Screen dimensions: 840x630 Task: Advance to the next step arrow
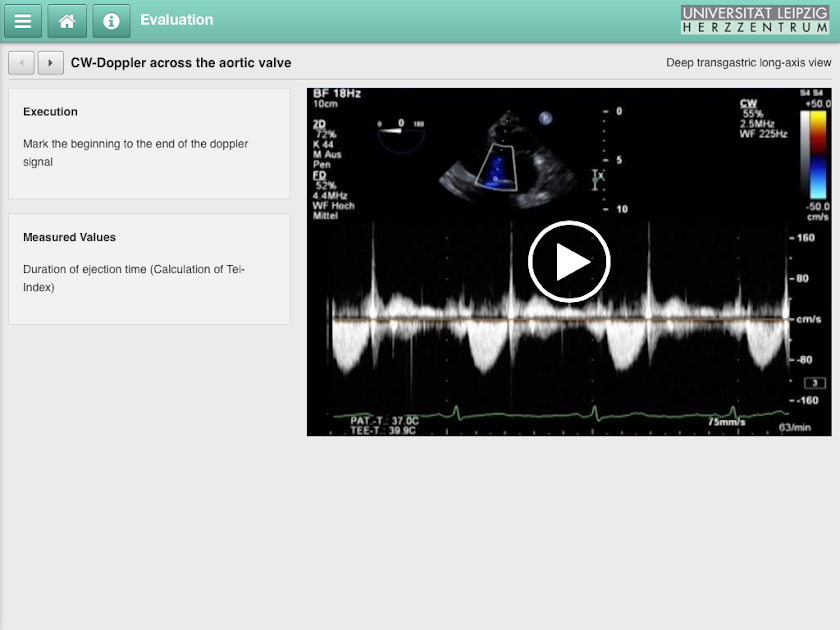(51, 63)
